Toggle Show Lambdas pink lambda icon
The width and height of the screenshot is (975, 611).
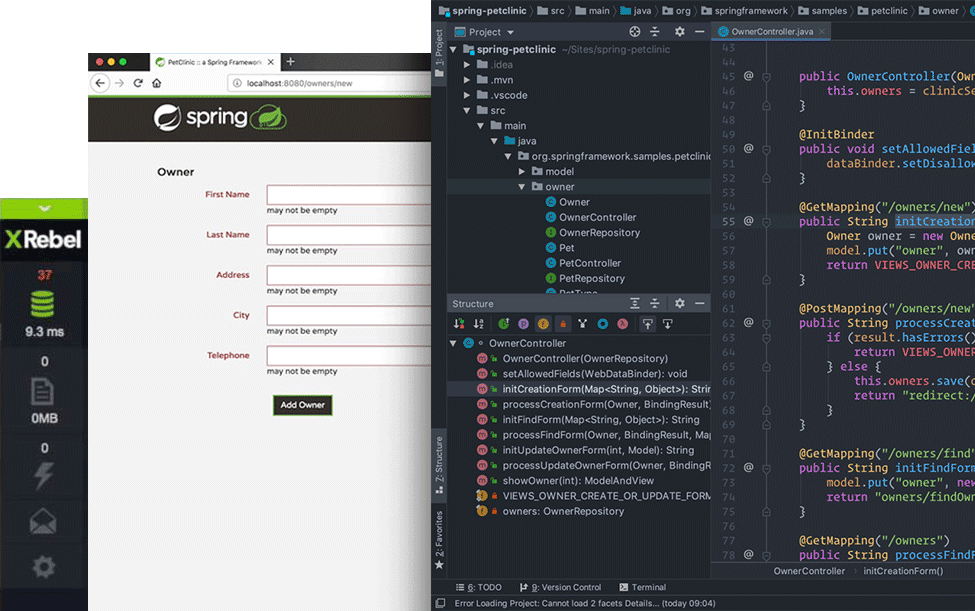tap(622, 324)
